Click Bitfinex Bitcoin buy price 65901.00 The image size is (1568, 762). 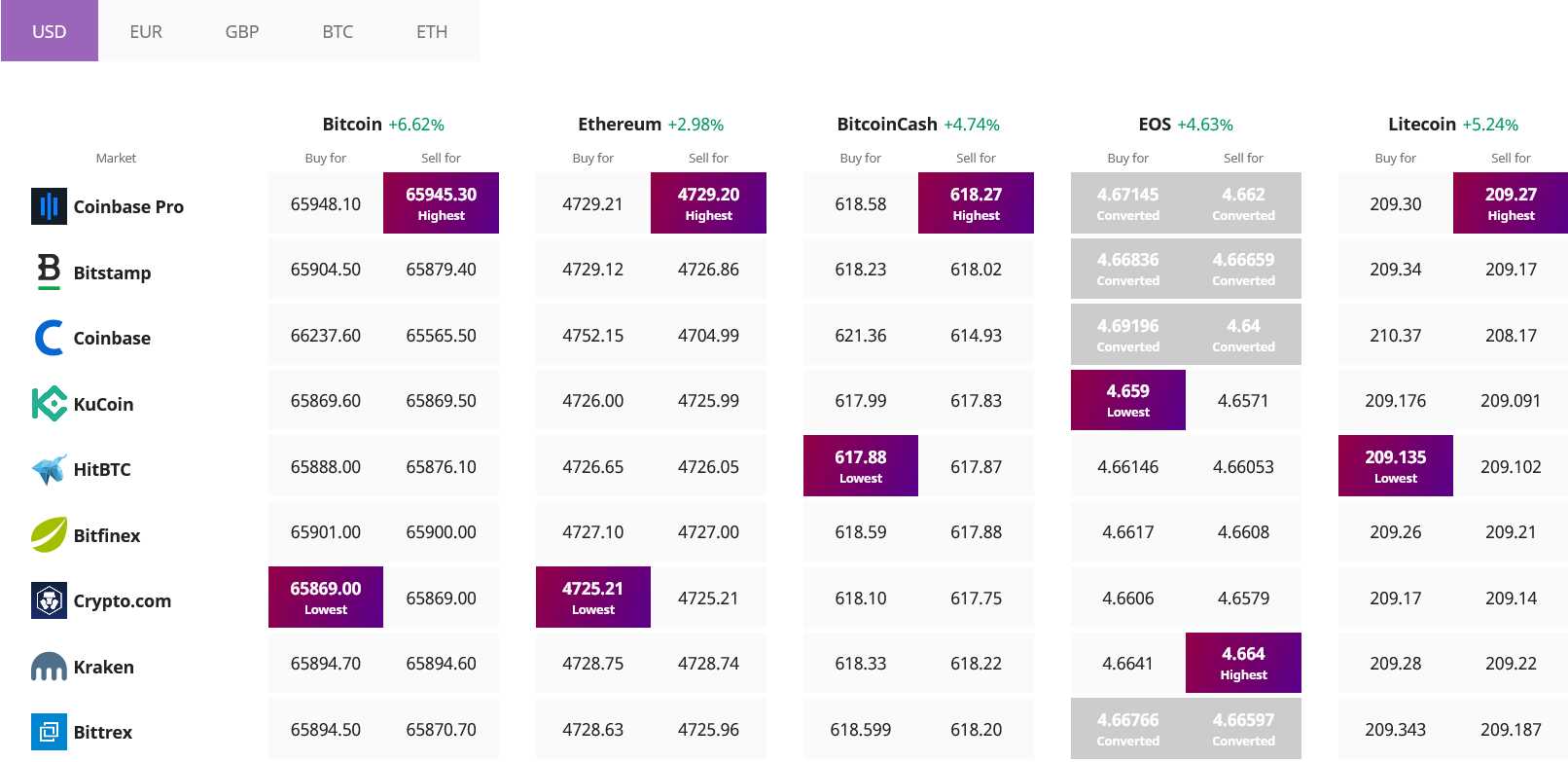326,531
